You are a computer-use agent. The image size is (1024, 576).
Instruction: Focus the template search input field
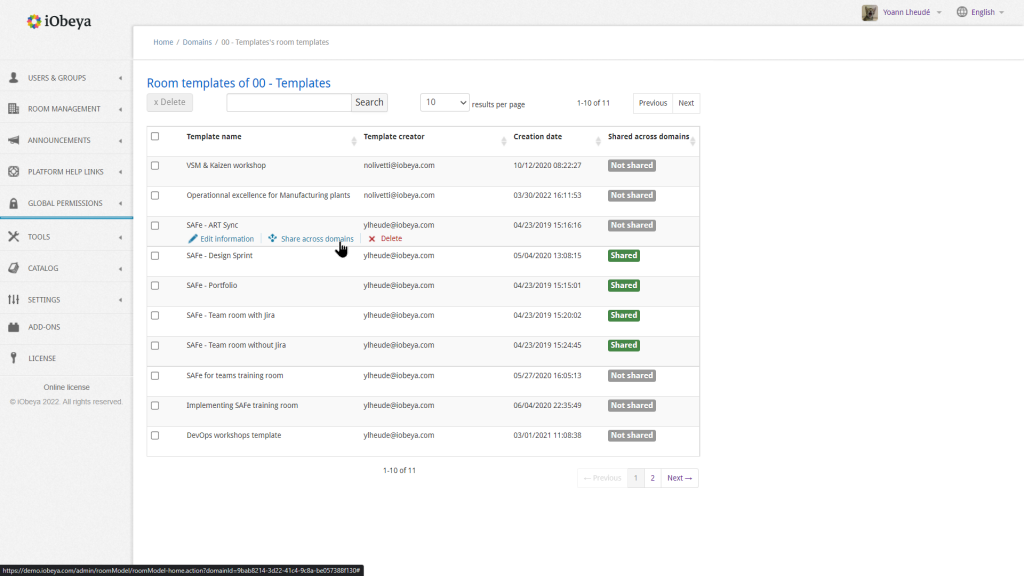[x=289, y=103]
